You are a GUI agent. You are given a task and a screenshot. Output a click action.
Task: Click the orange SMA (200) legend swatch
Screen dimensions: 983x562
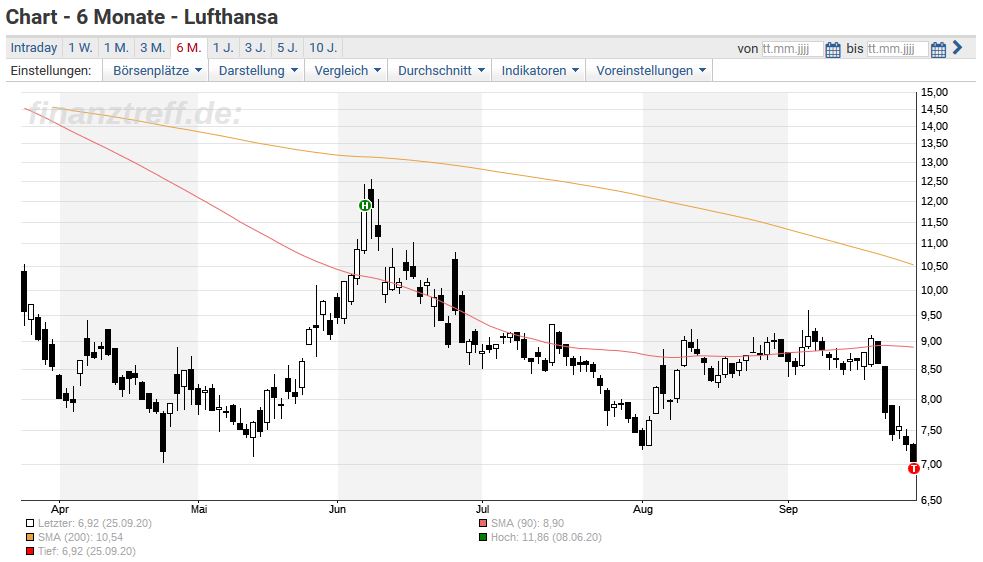point(29,538)
